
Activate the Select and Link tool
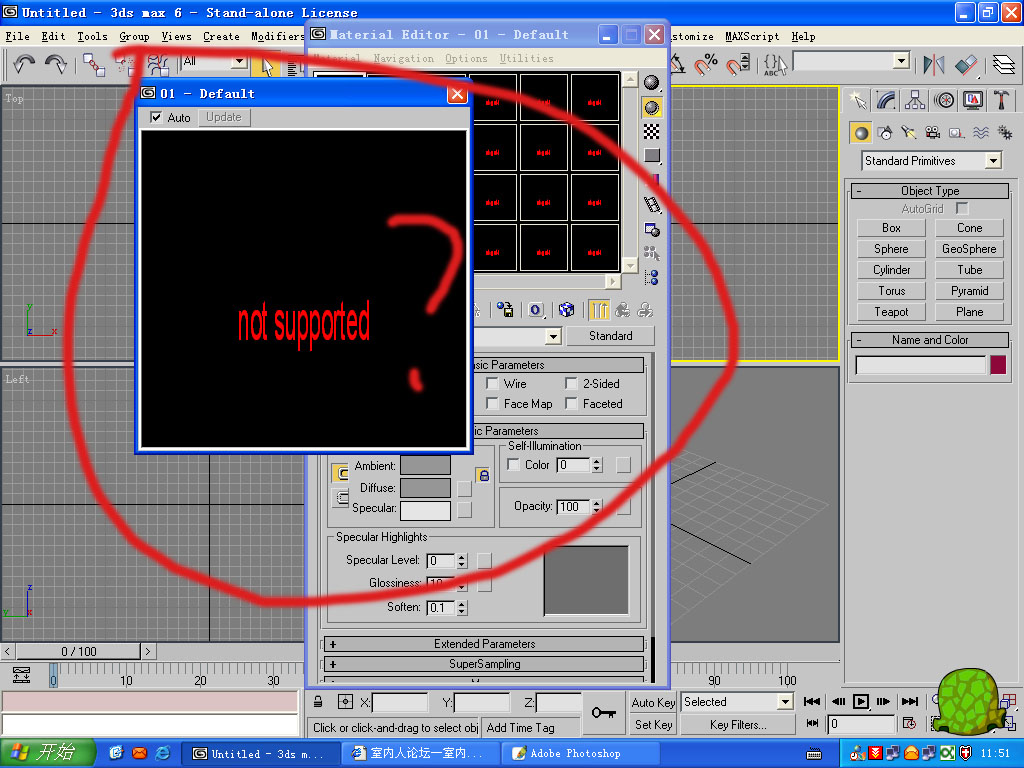coord(93,65)
